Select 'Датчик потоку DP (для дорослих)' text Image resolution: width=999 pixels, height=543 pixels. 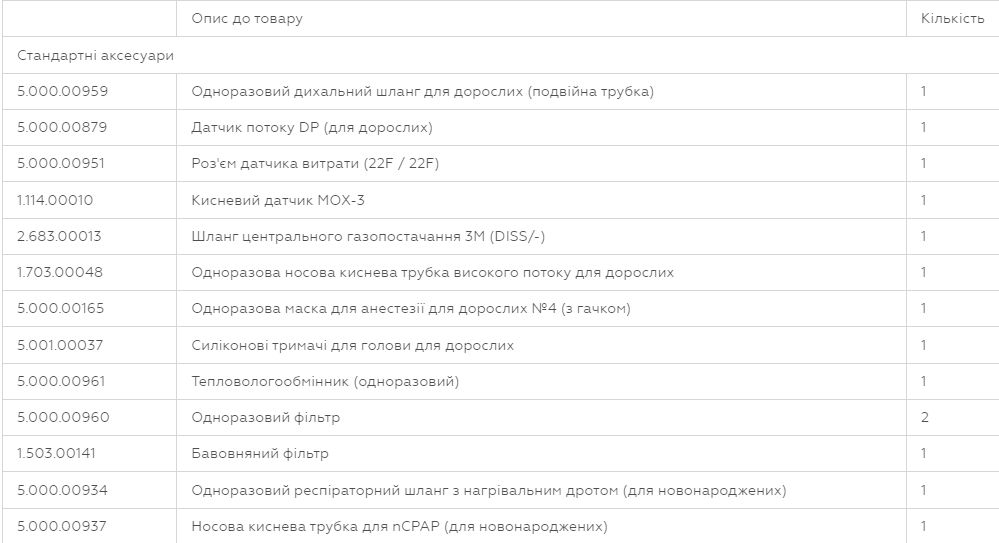click(312, 127)
